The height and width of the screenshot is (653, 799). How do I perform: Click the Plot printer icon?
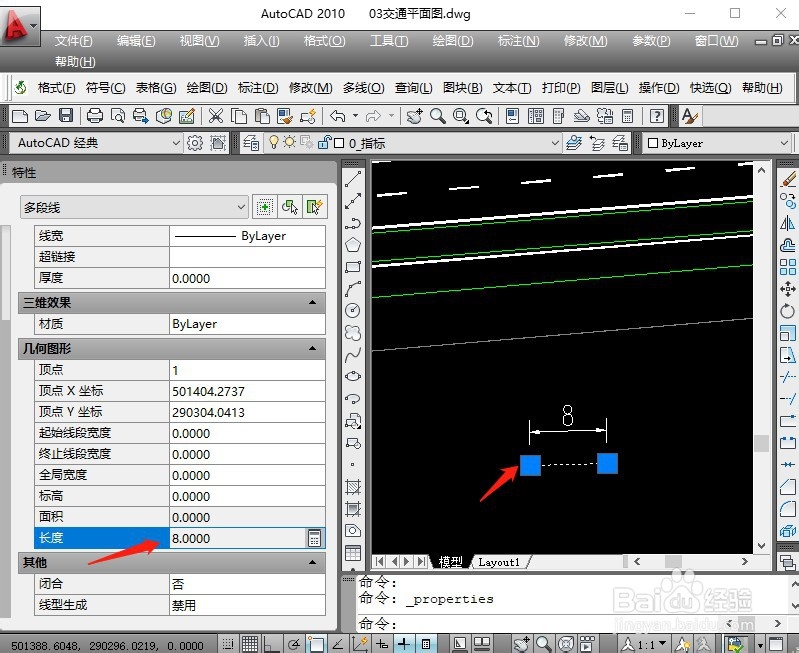pos(95,116)
